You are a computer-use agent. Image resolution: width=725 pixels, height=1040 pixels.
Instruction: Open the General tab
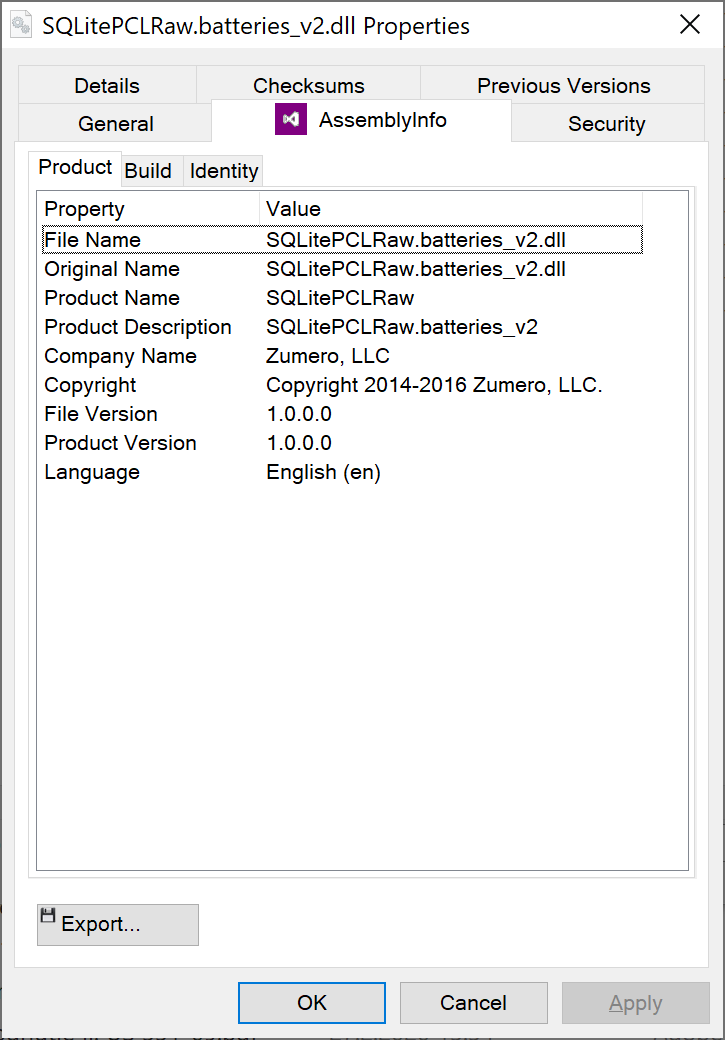(114, 124)
